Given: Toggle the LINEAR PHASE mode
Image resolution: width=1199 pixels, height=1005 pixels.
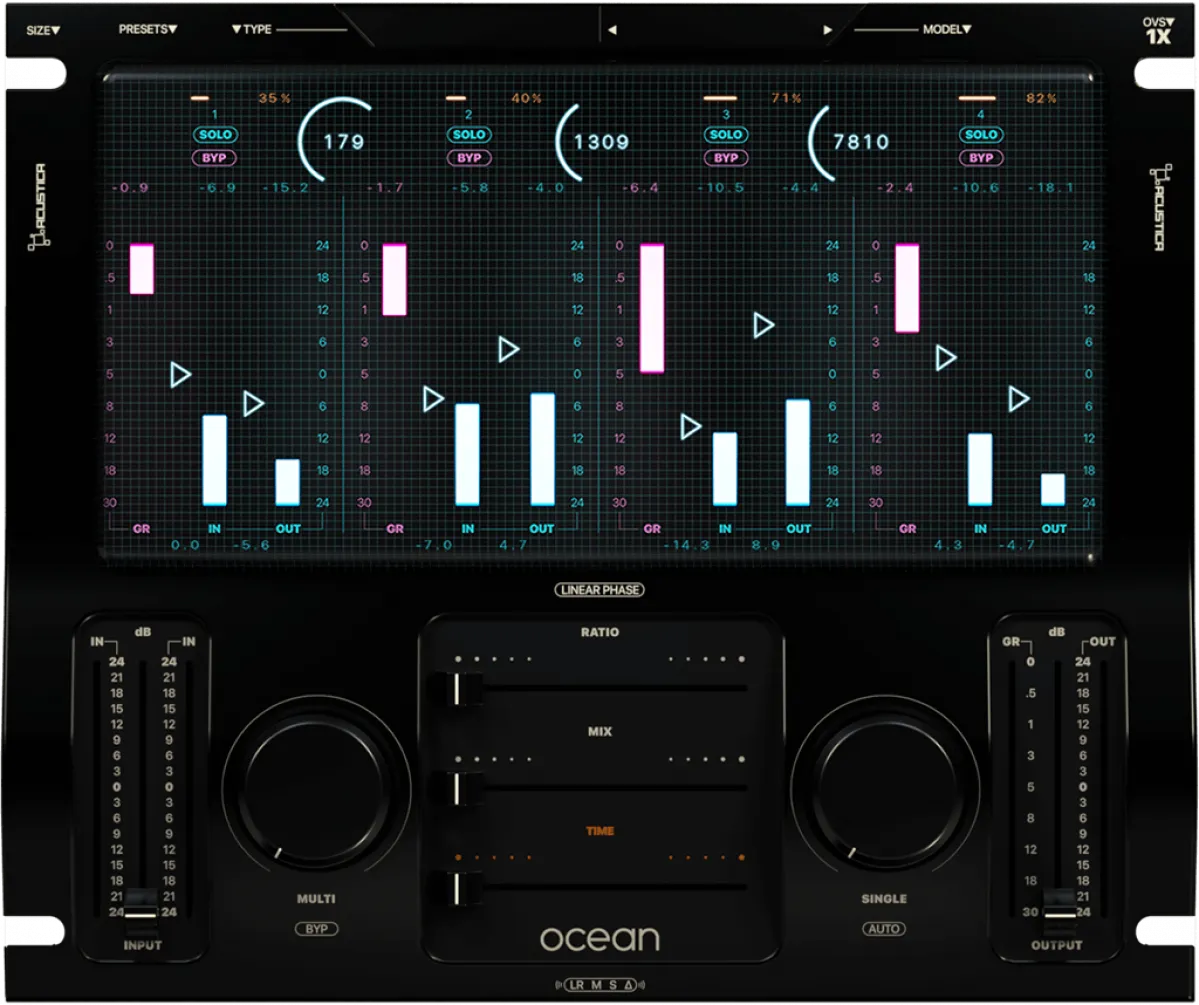Looking at the screenshot, I should pos(600,590).
